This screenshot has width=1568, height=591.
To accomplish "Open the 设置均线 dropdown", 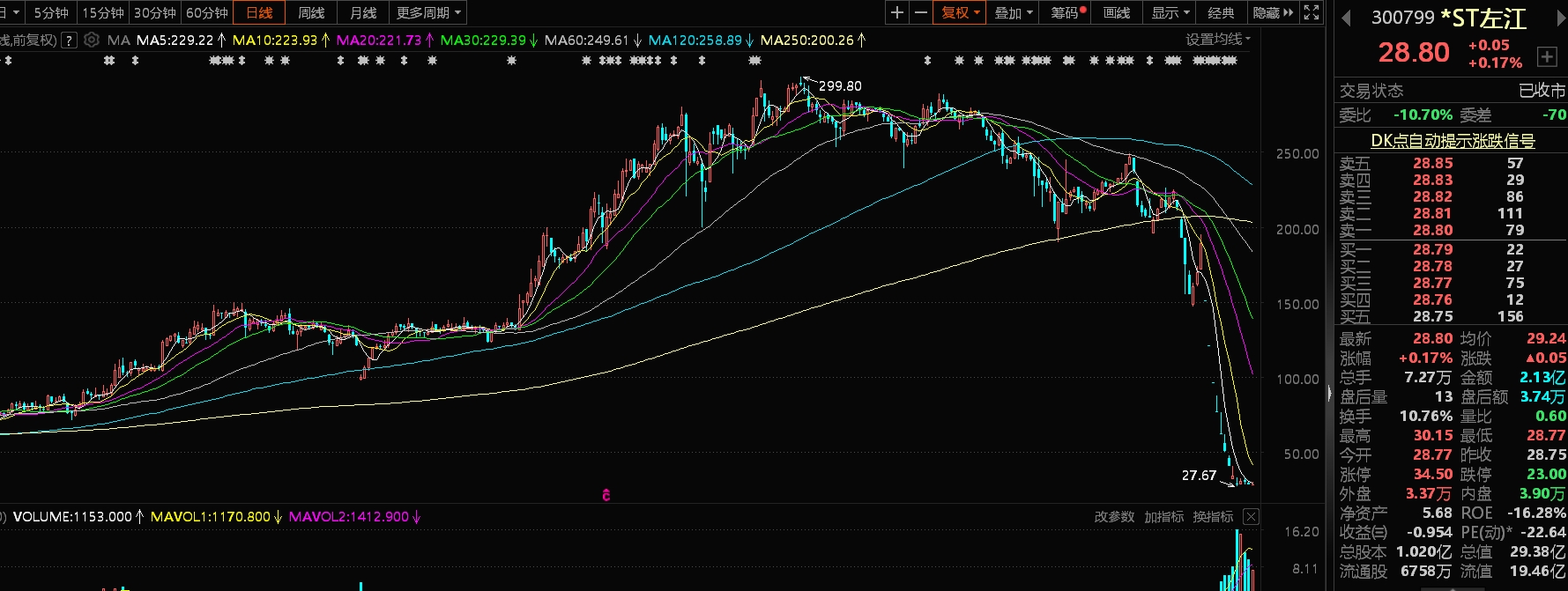I will pyautogui.click(x=1217, y=39).
